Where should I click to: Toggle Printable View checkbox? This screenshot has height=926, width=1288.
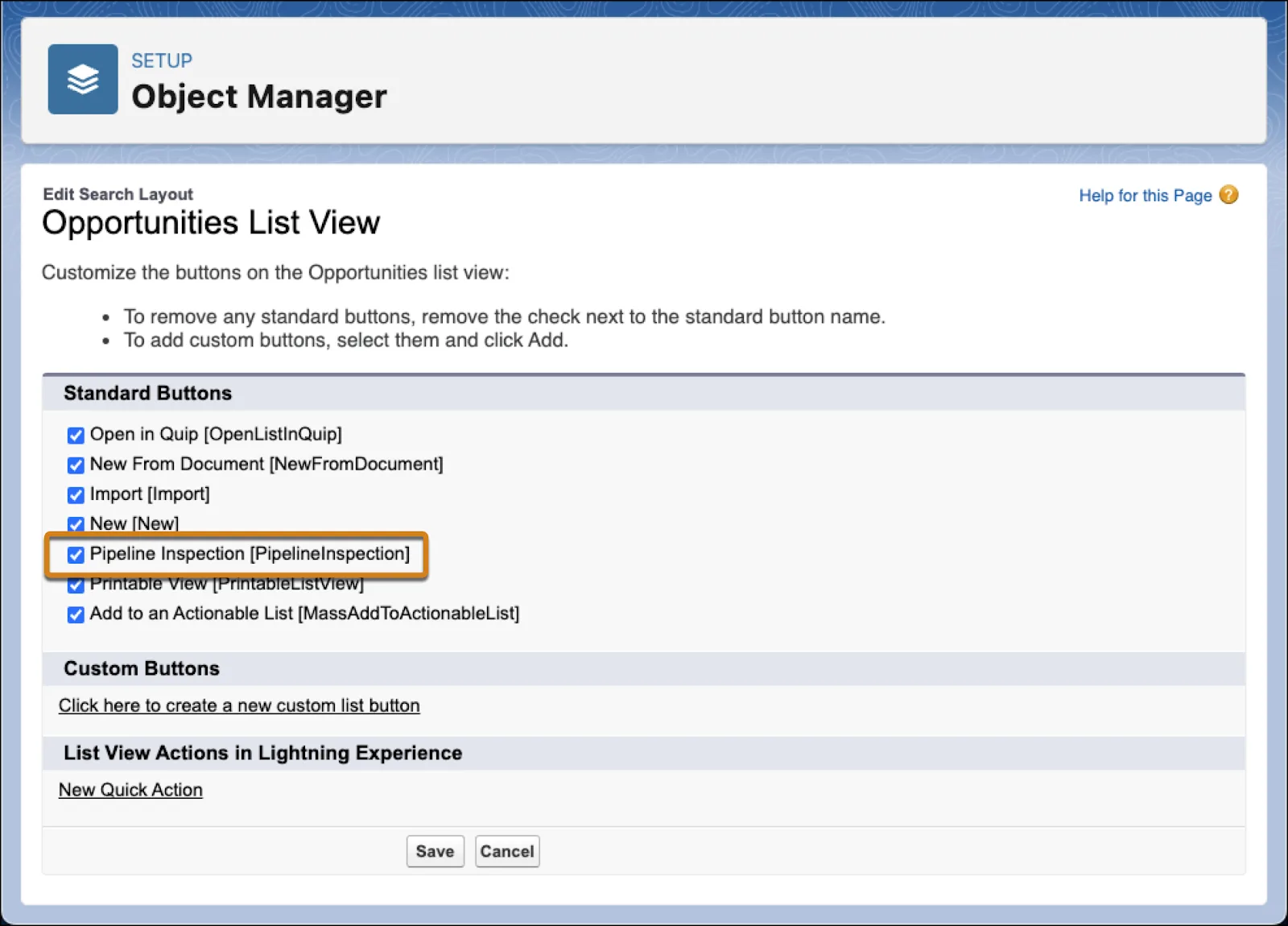pyautogui.click(x=76, y=585)
